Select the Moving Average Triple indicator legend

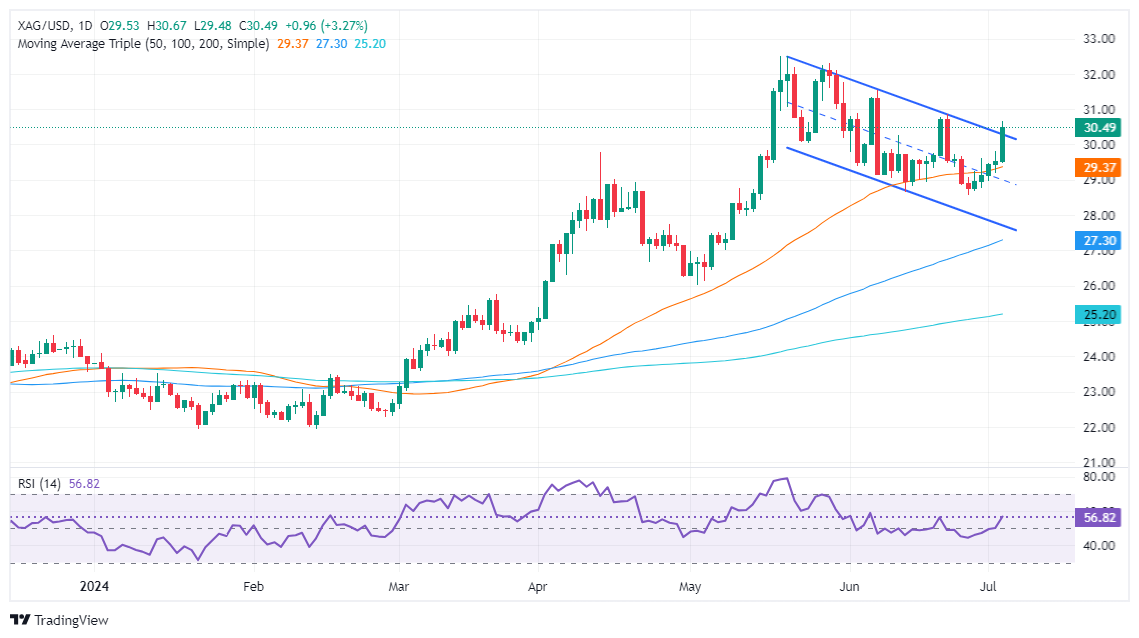click(143, 44)
